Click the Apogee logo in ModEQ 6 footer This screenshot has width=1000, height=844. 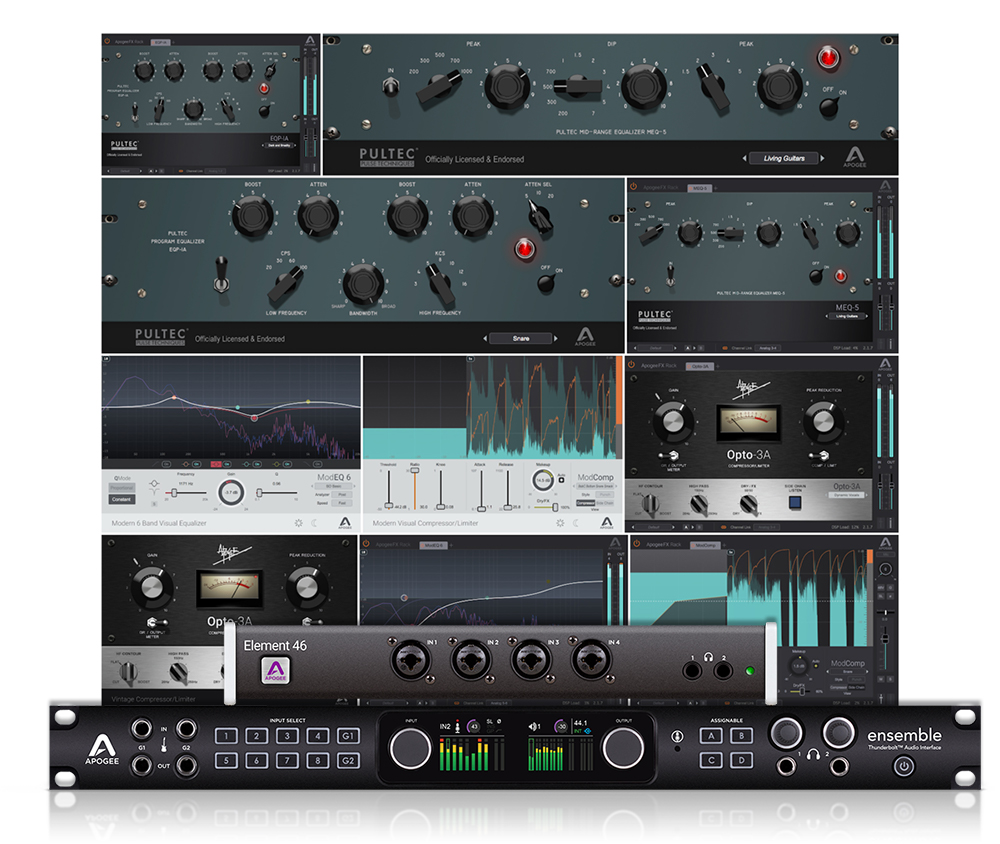344,523
